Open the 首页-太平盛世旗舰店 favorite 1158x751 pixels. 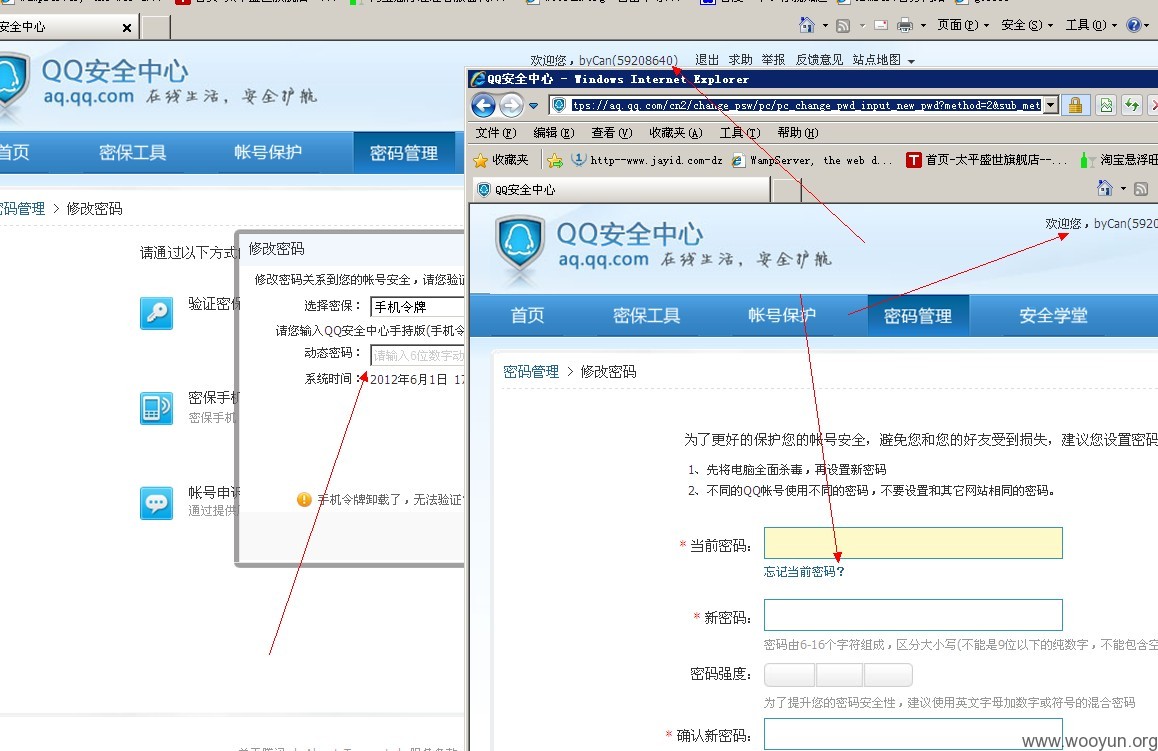click(x=986, y=160)
